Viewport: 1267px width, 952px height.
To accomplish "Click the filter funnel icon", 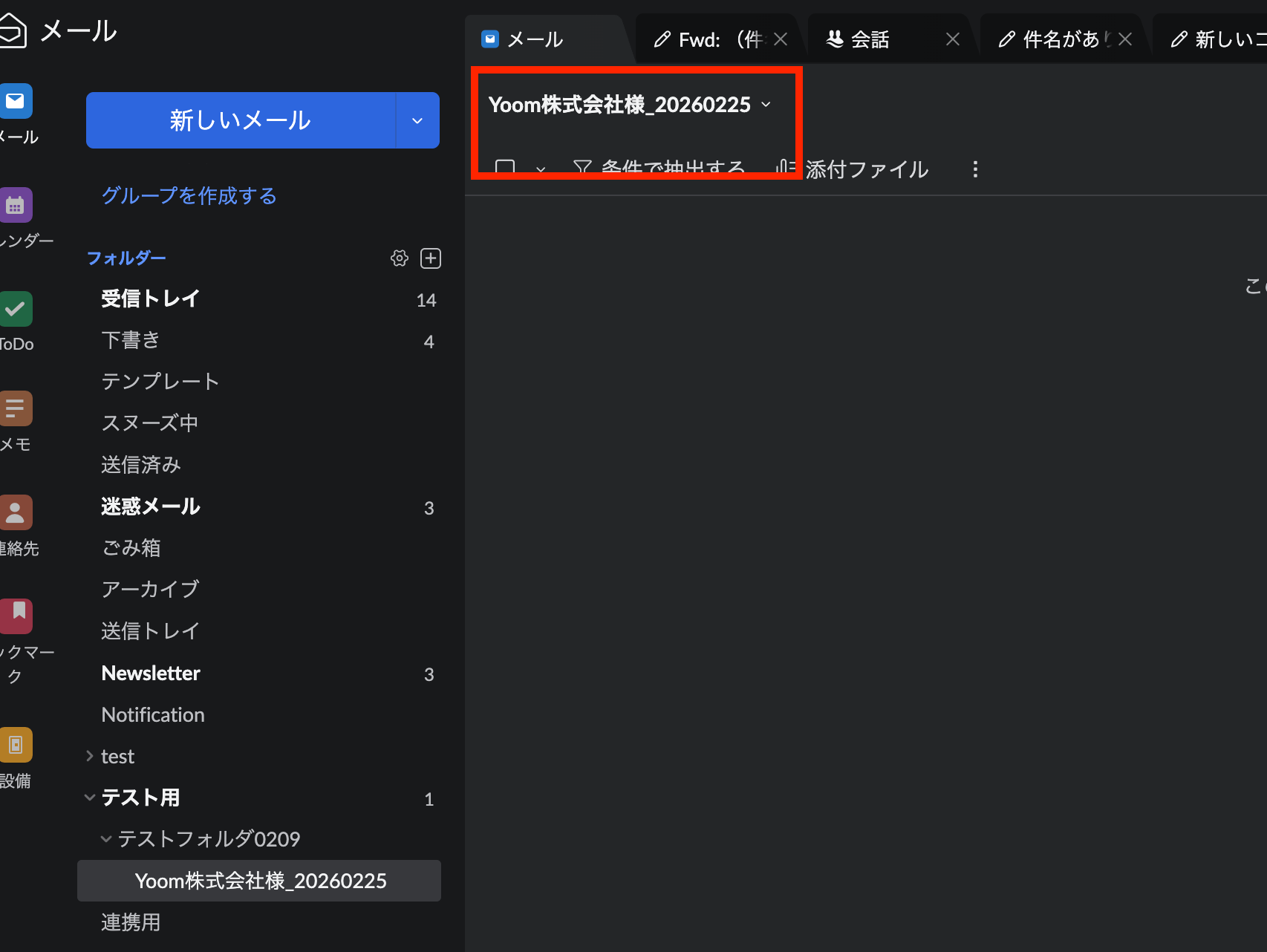I will (582, 169).
